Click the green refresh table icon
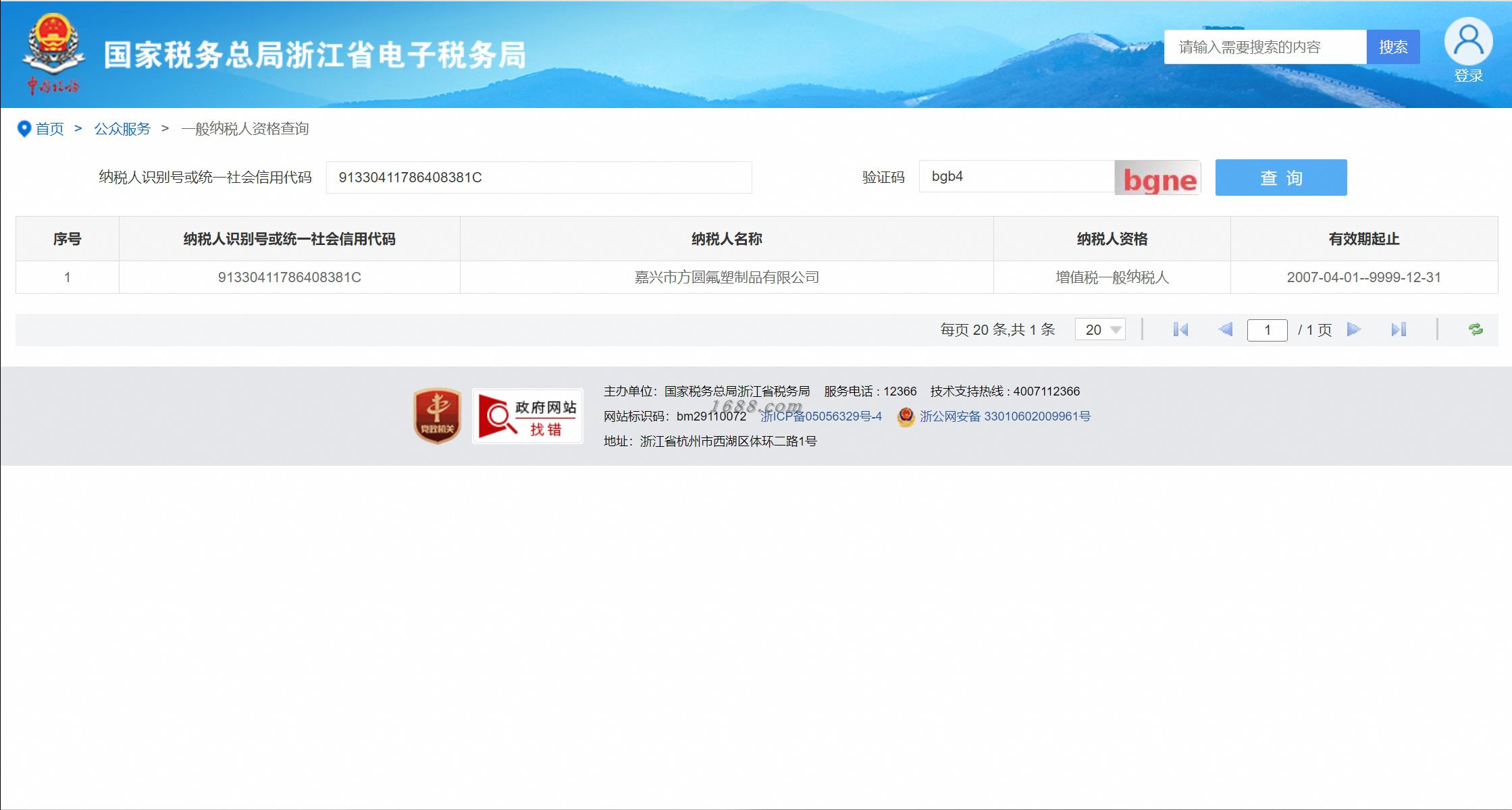 pos(1476,329)
